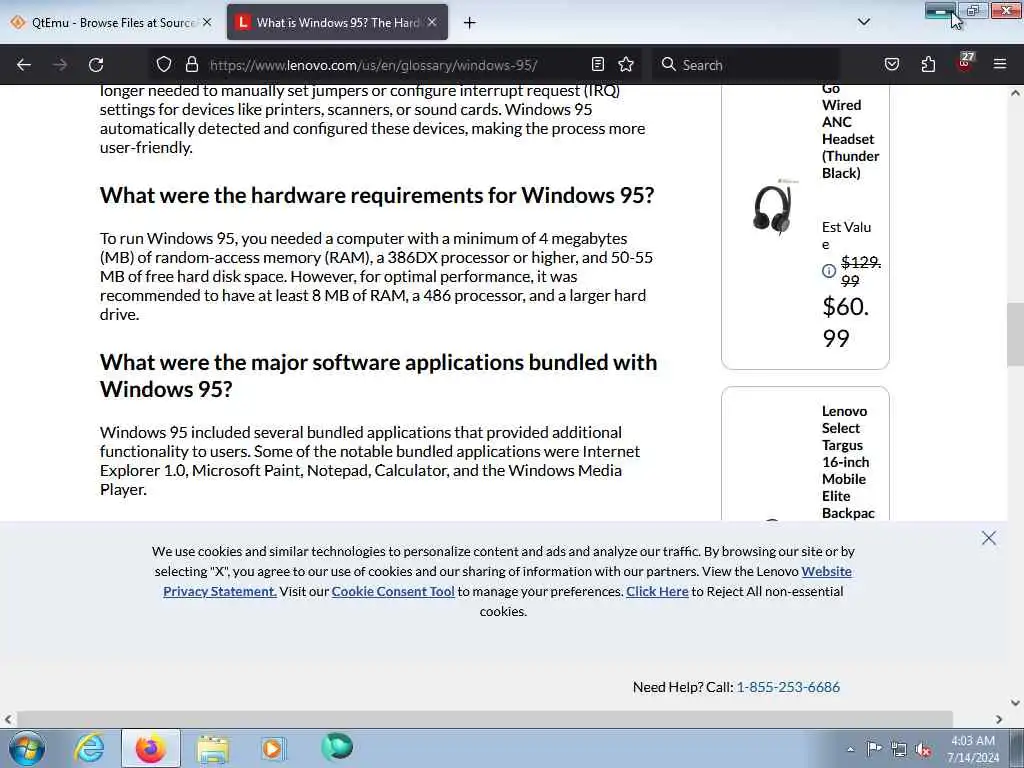Select the What is Windows 95 tab
Screen dimensions: 1024x768
(x=337, y=22)
